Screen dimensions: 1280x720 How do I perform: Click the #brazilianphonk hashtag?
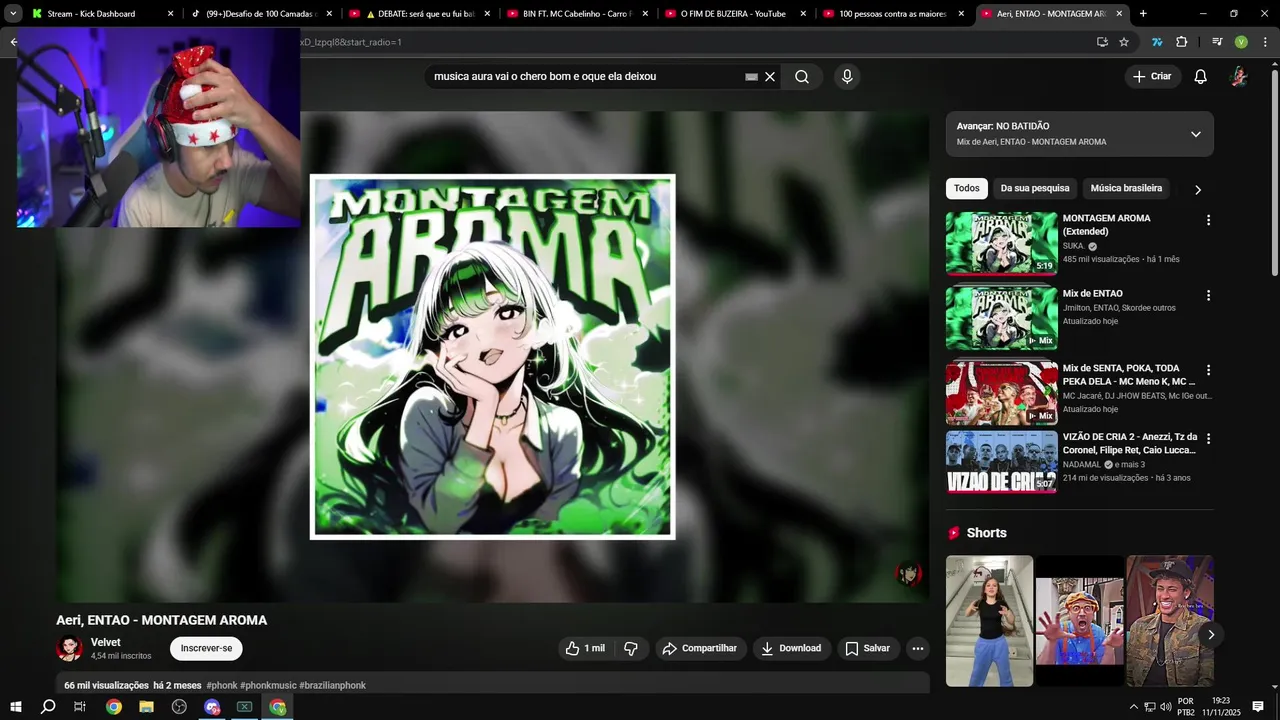pos(333,686)
